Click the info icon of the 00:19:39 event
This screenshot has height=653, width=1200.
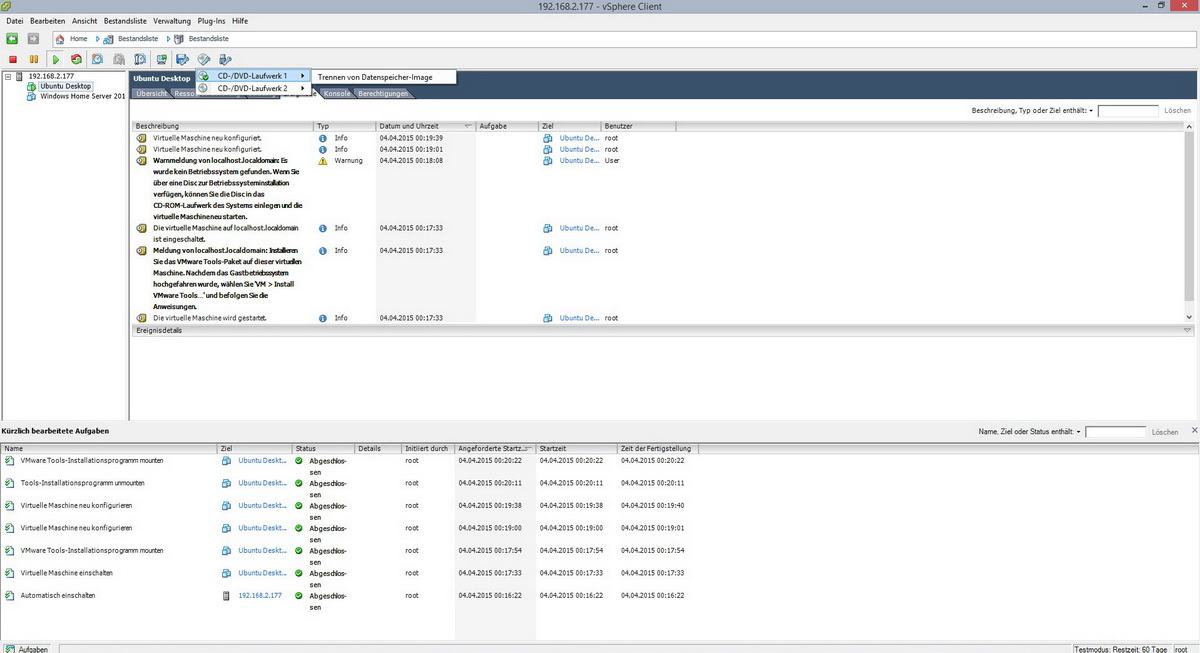pyautogui.click(x=322, y=137)
